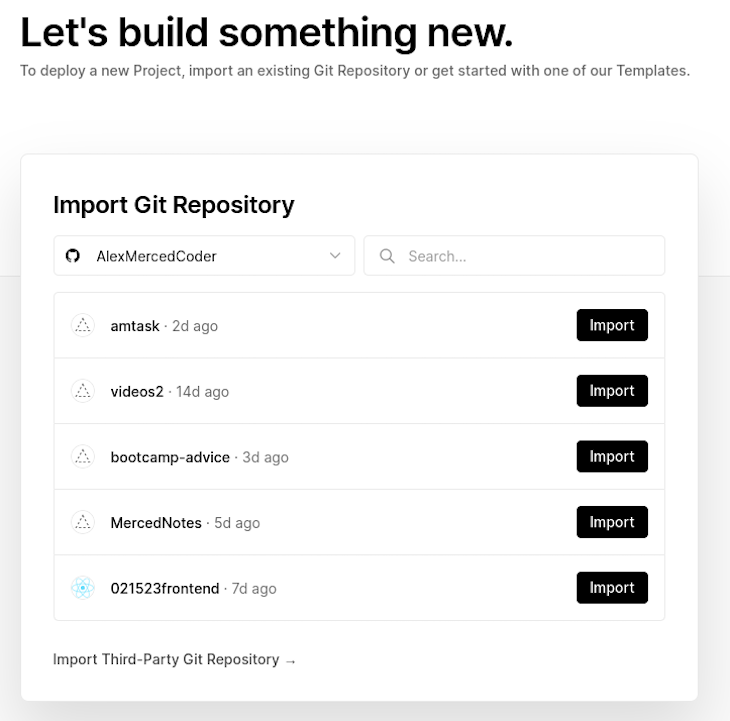Focus the repository Search field
The image size is (730, 721).
[514, 256]
